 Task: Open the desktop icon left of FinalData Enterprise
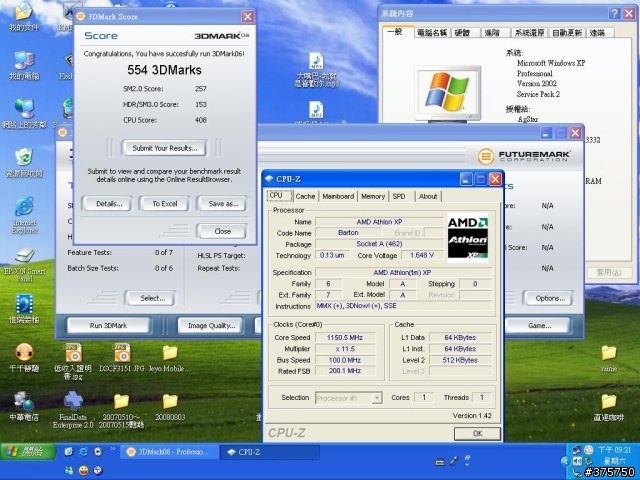pos(24,407)
